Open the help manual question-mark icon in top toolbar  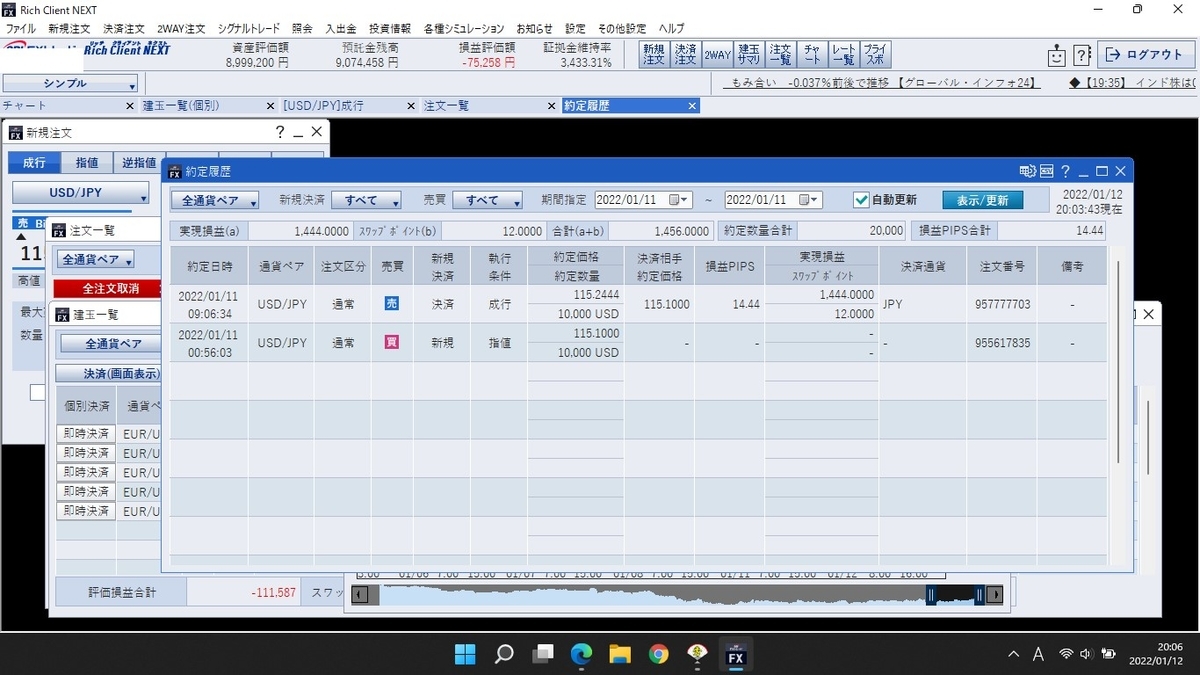(x=1081, y=55)
